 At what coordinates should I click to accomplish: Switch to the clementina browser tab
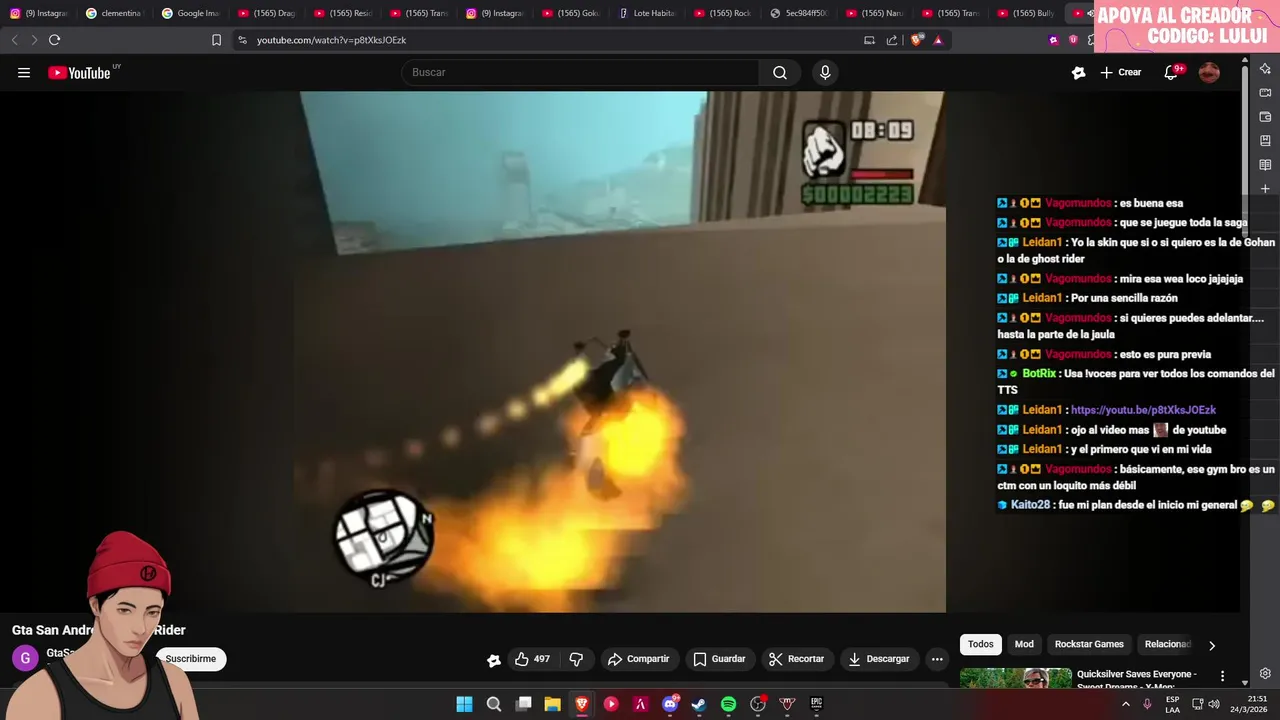click(114, 13)
